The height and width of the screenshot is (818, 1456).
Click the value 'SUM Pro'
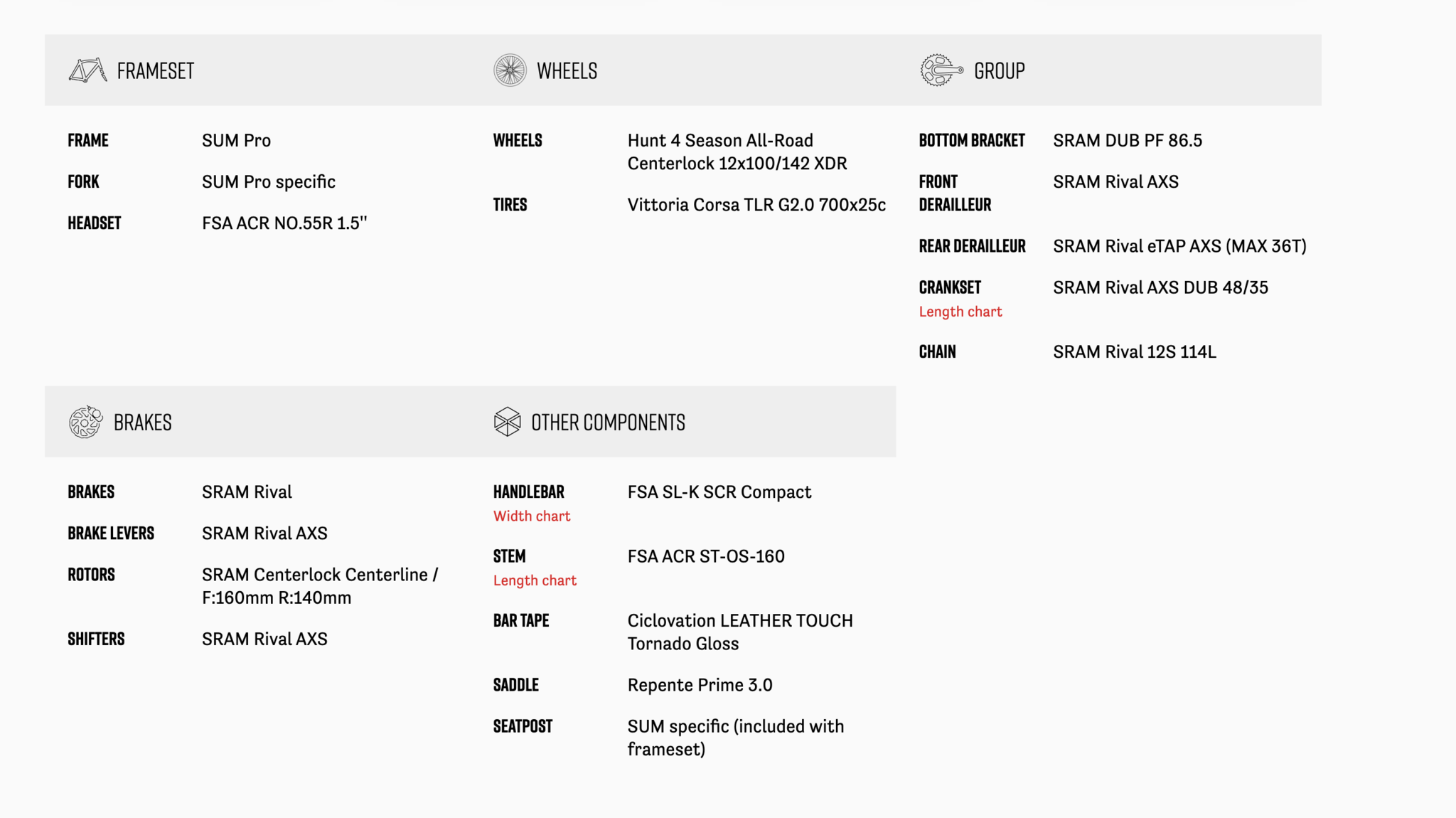tap(236, 140)
